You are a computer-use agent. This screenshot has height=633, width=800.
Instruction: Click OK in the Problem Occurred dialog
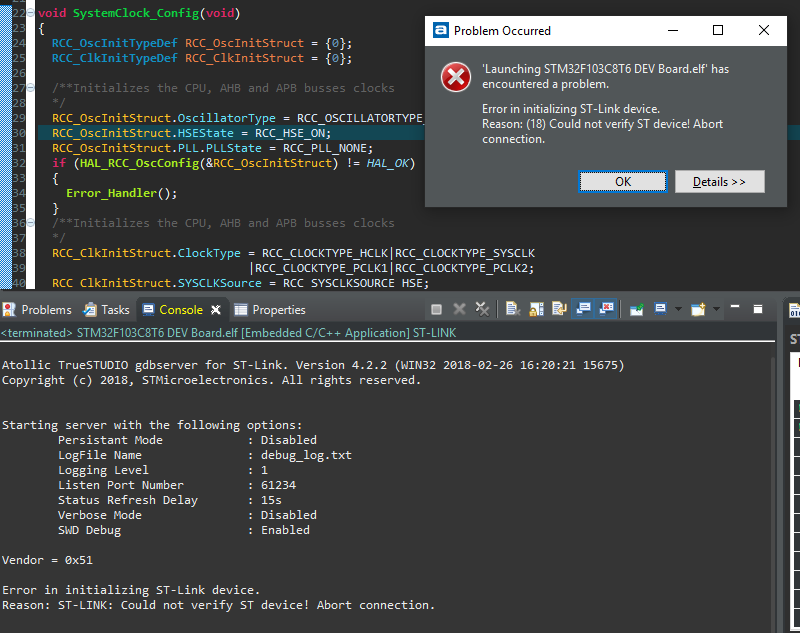coord(622,182)
